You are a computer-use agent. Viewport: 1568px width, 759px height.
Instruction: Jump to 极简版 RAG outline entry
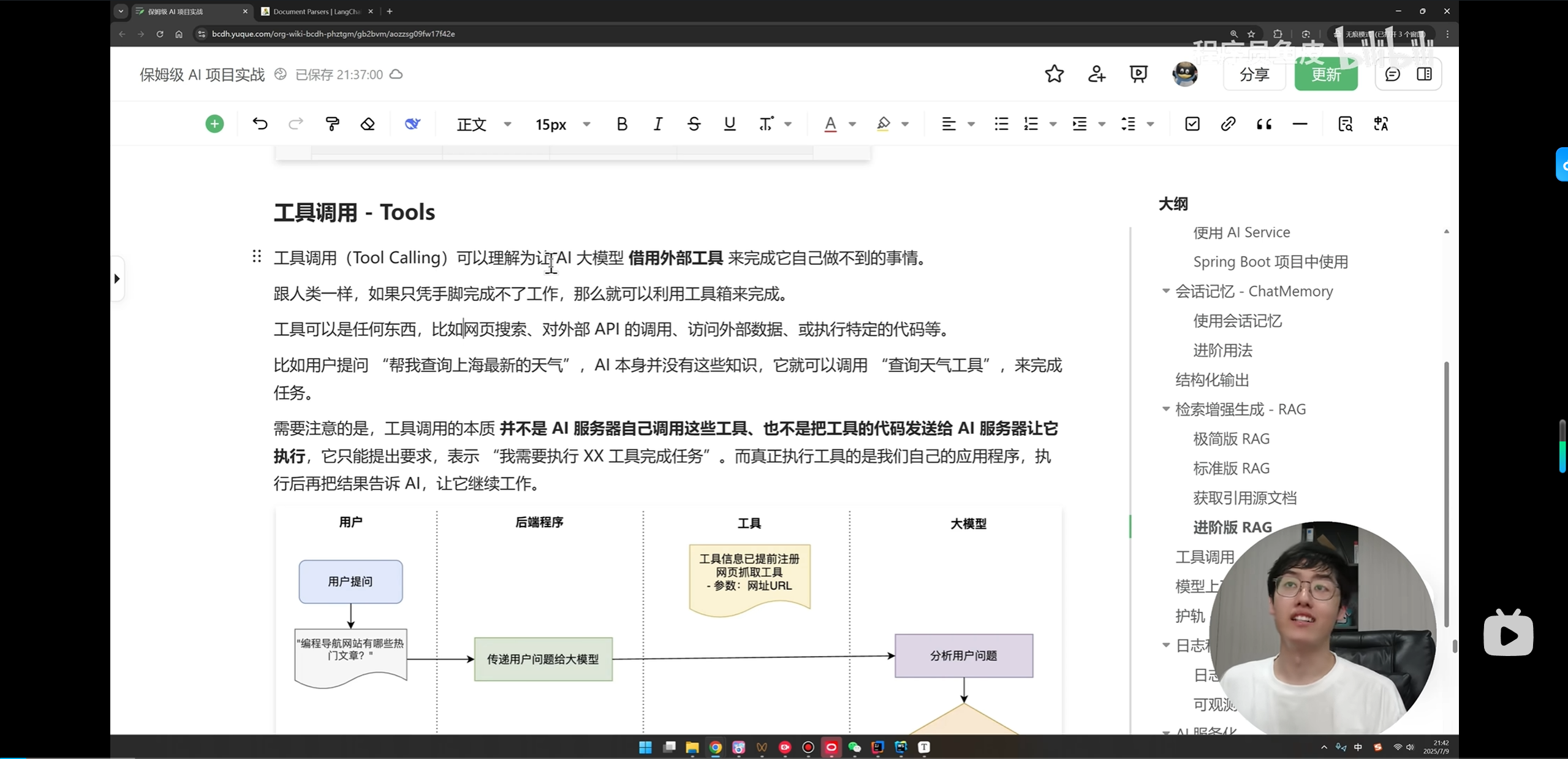tap(1231, 439)
